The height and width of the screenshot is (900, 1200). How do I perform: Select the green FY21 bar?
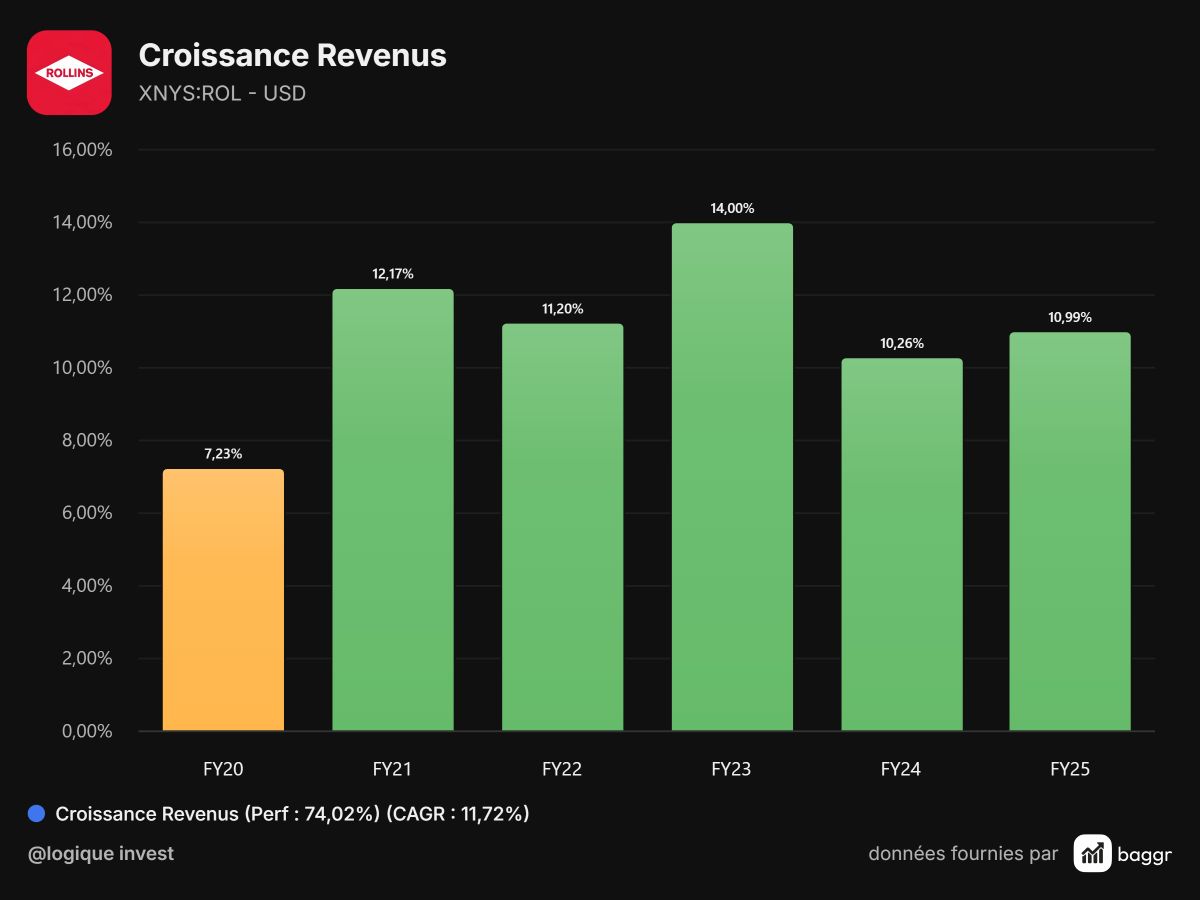[x=393, y=510]
